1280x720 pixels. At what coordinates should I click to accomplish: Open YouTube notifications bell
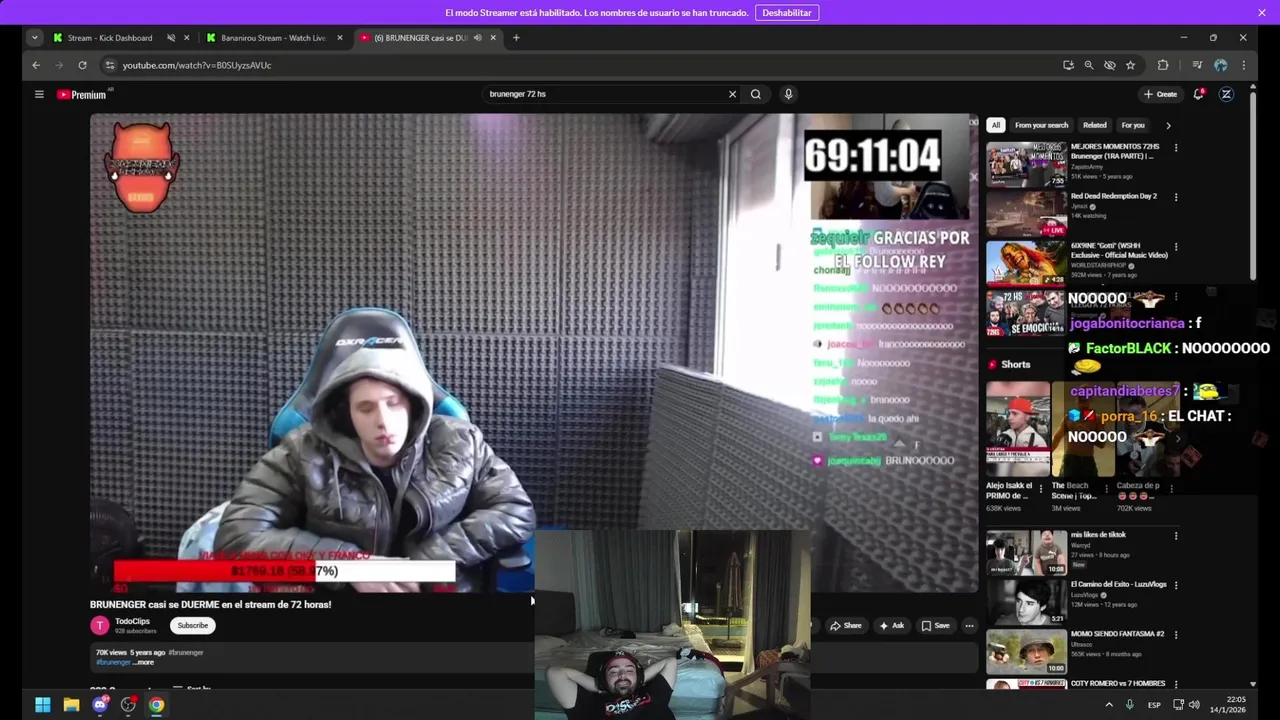click(x=1198, y=94)
